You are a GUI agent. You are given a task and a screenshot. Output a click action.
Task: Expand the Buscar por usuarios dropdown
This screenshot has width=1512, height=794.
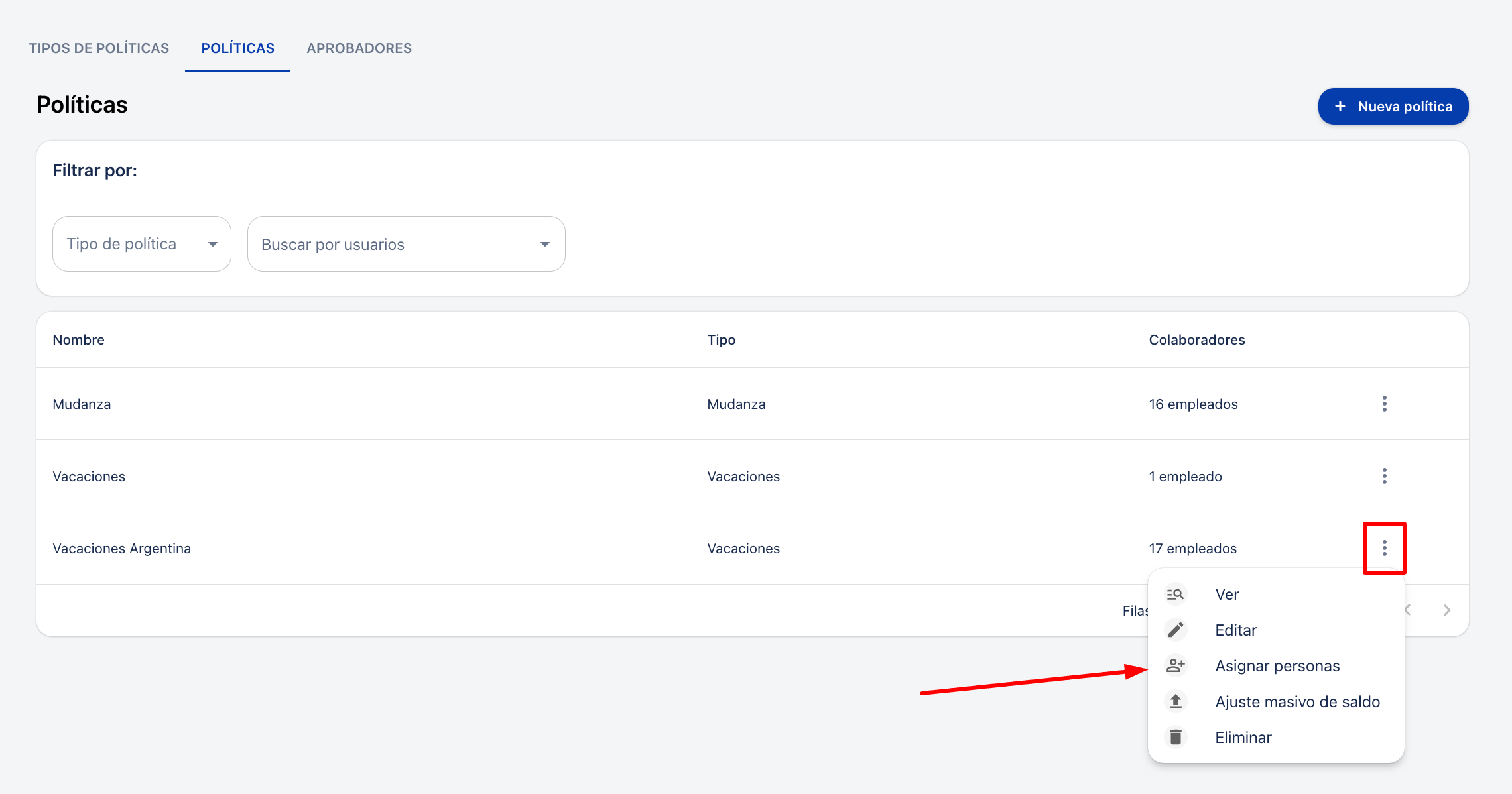pyautogui.click(x=406, y=244)
